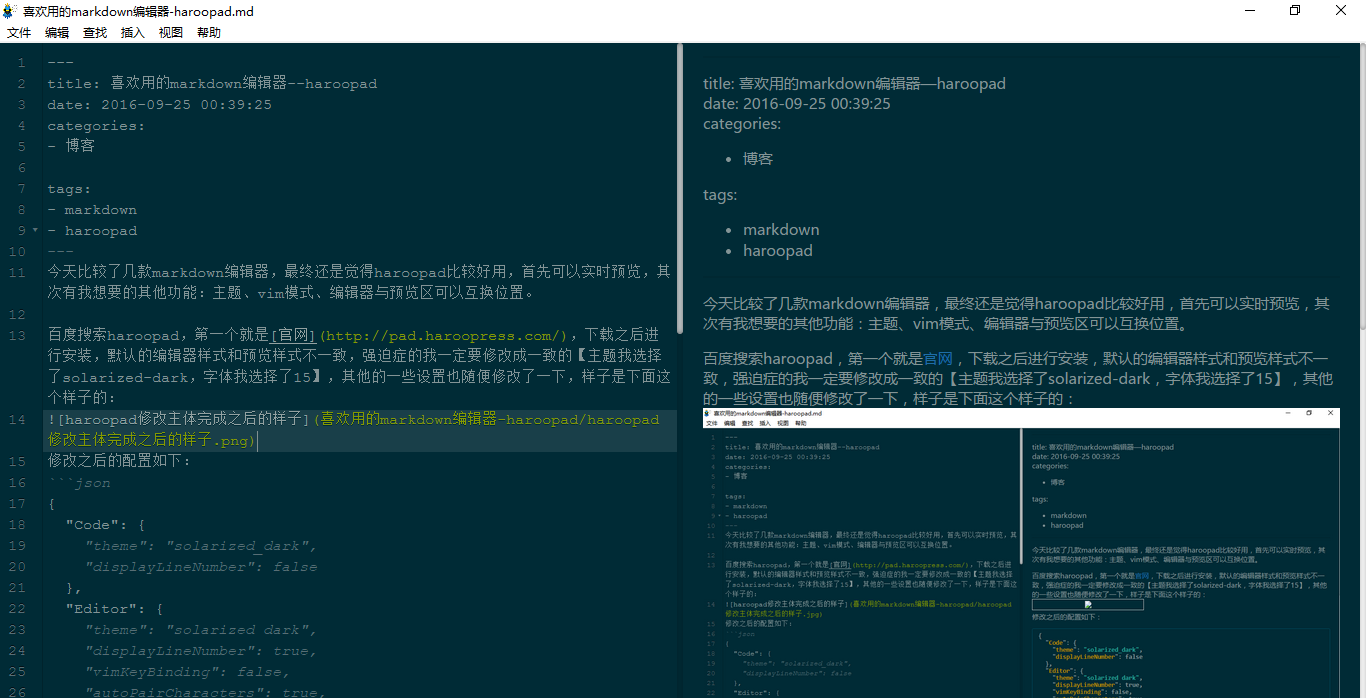Image resolution: width=1366 pixels, height=698 pixels.
Task: Click line number 14 in the gutter
Action: pyautogui.click(x=18, y=420)
